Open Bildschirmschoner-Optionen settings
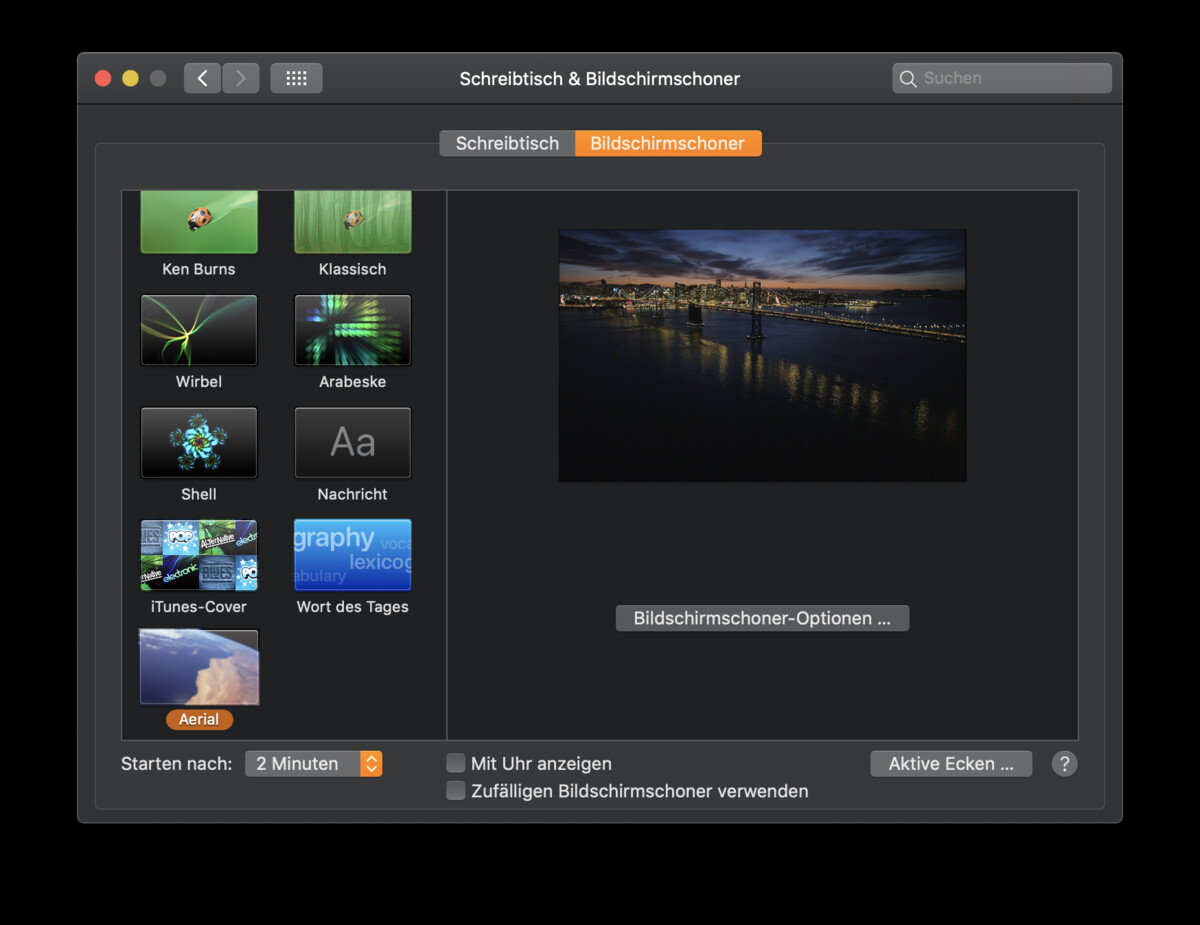The width and height of the screenshot is (1200, 925). [762, 617]
